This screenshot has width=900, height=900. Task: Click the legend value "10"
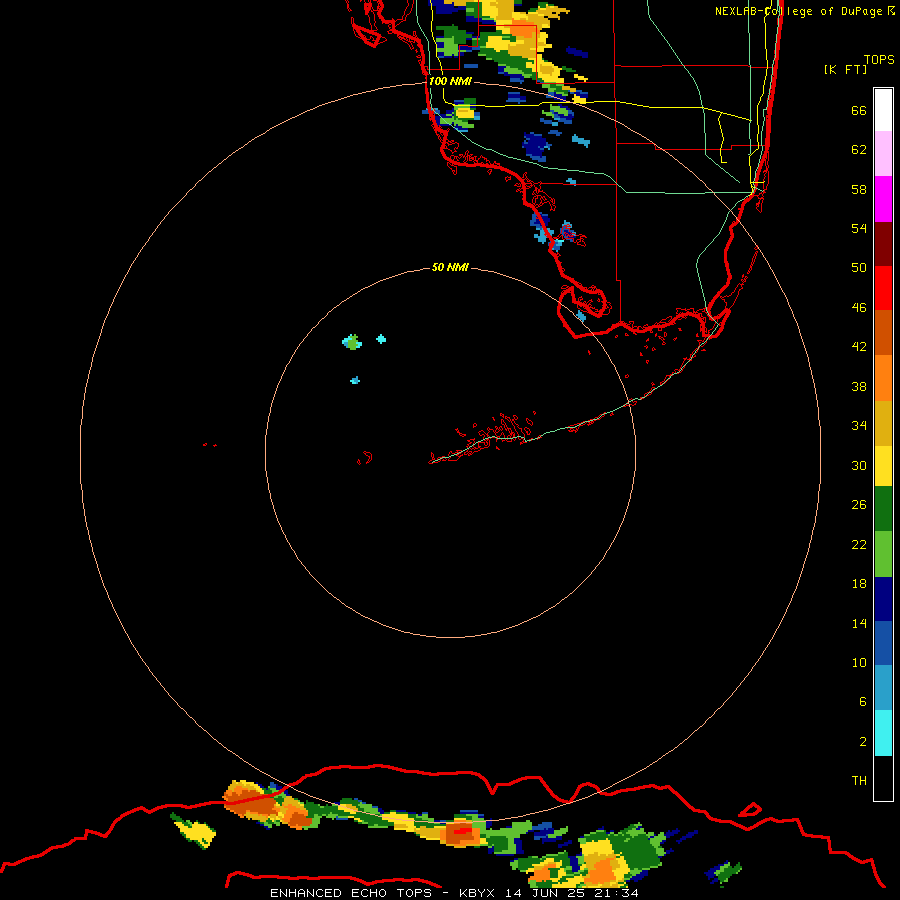(859, 663)
